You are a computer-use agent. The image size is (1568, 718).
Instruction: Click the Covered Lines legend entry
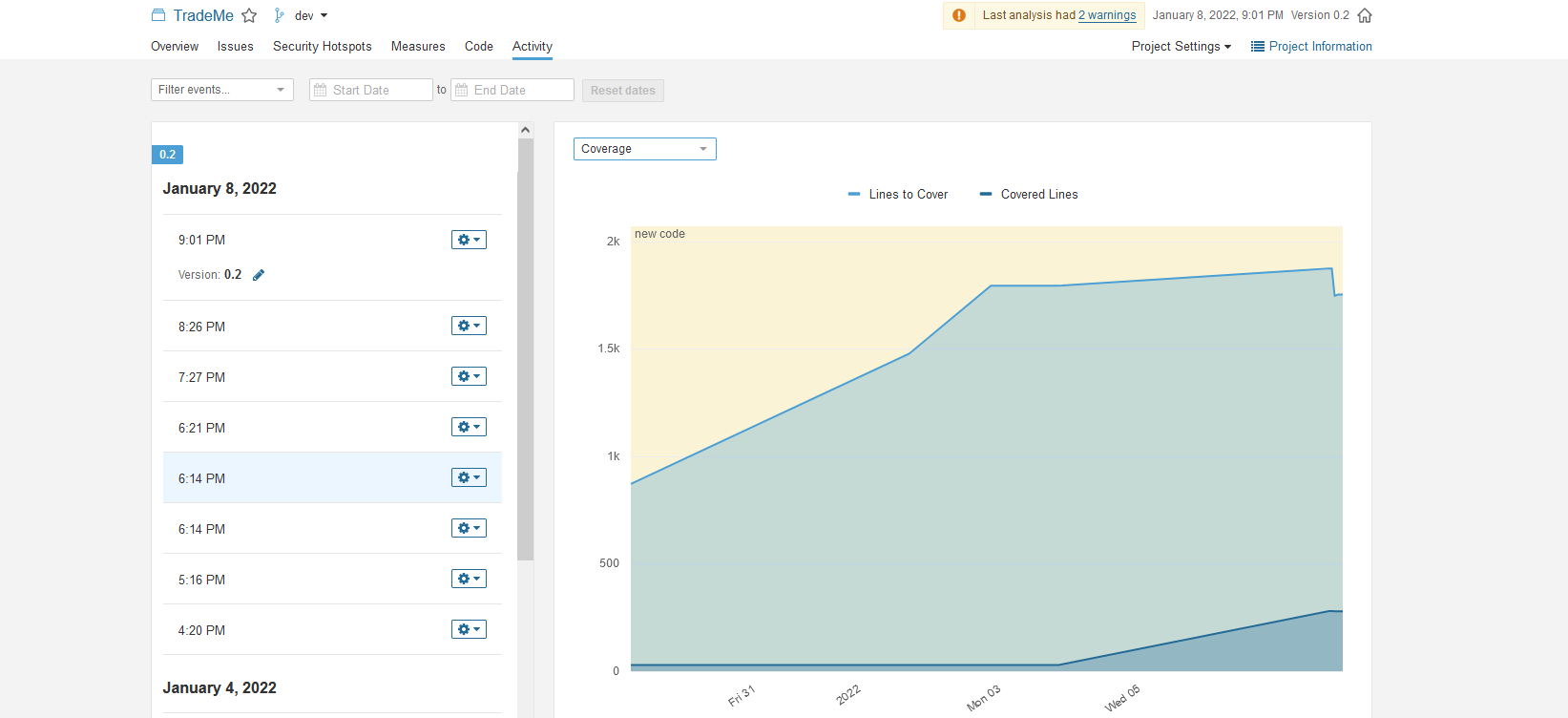(x=1029, y=195)
